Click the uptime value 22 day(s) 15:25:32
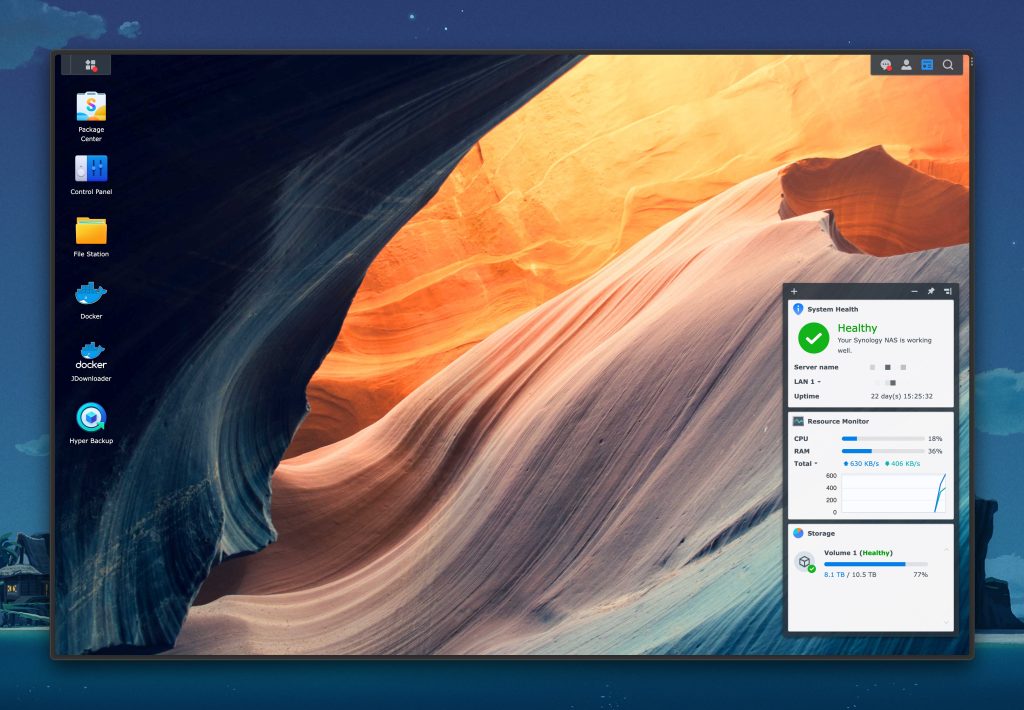1024x710 pixels. pos(901,396)
